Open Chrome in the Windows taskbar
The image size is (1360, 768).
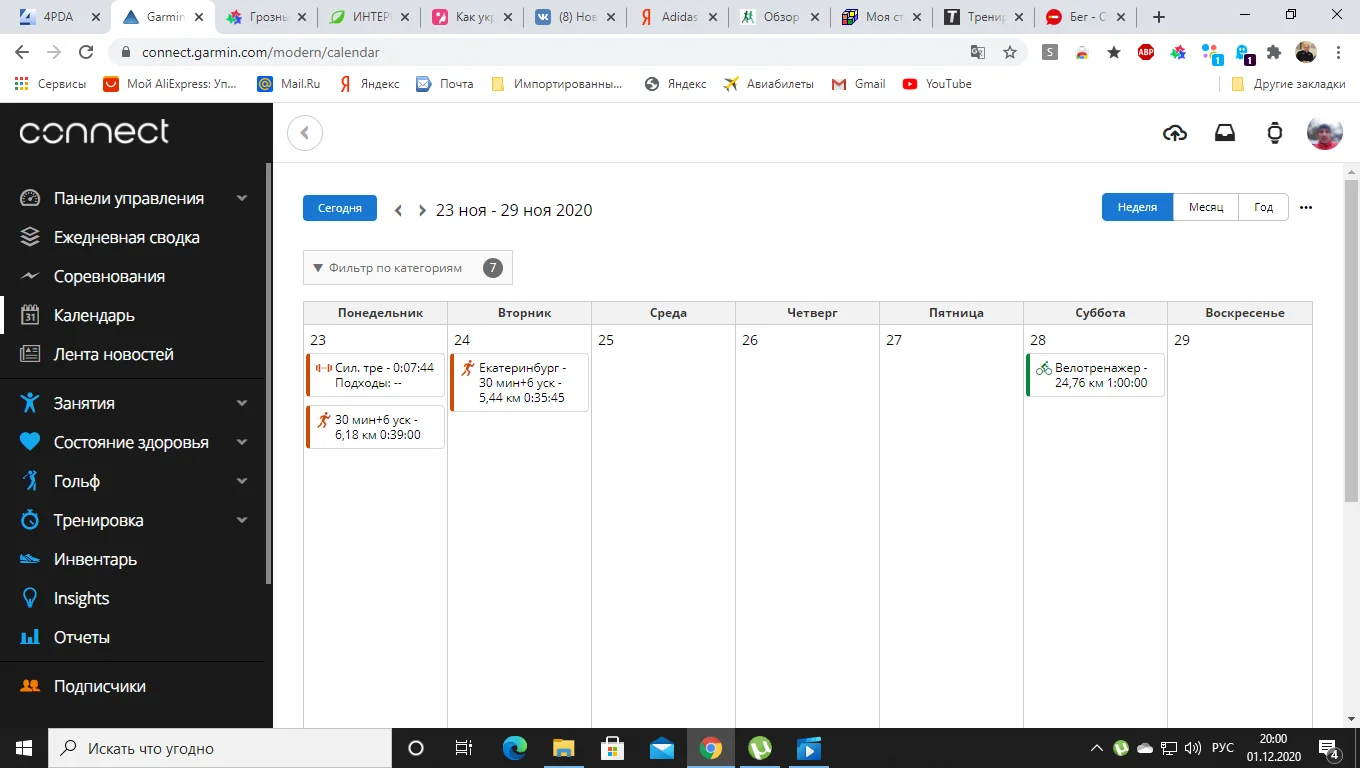pyautogui.click(x=711, y=748)
